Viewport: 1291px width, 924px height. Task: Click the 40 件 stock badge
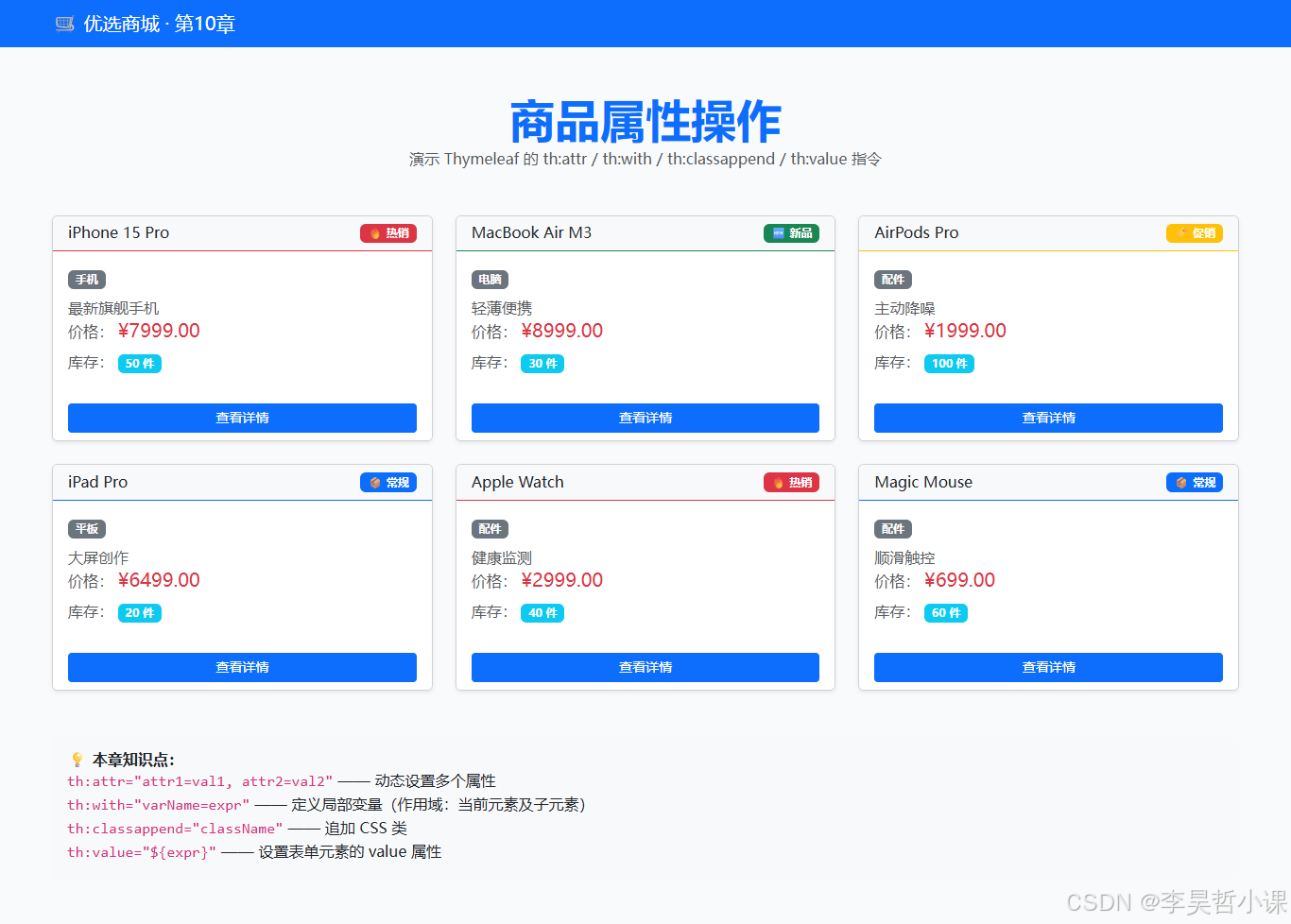click(x=542, y=613)
